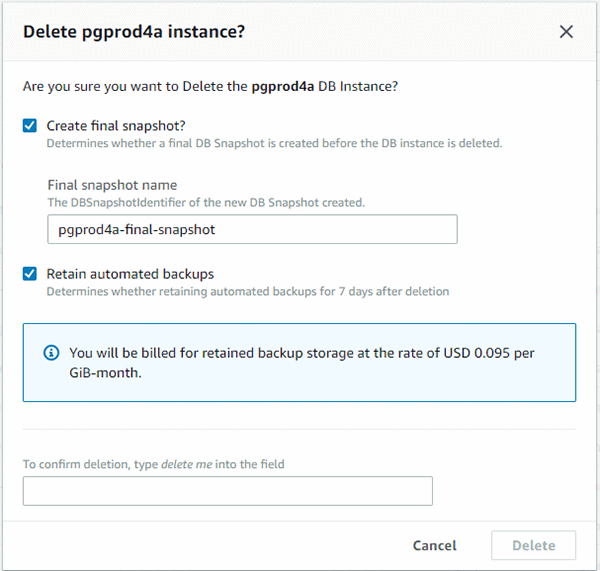Click the final DB Snapshot description text

pos(274,143)
